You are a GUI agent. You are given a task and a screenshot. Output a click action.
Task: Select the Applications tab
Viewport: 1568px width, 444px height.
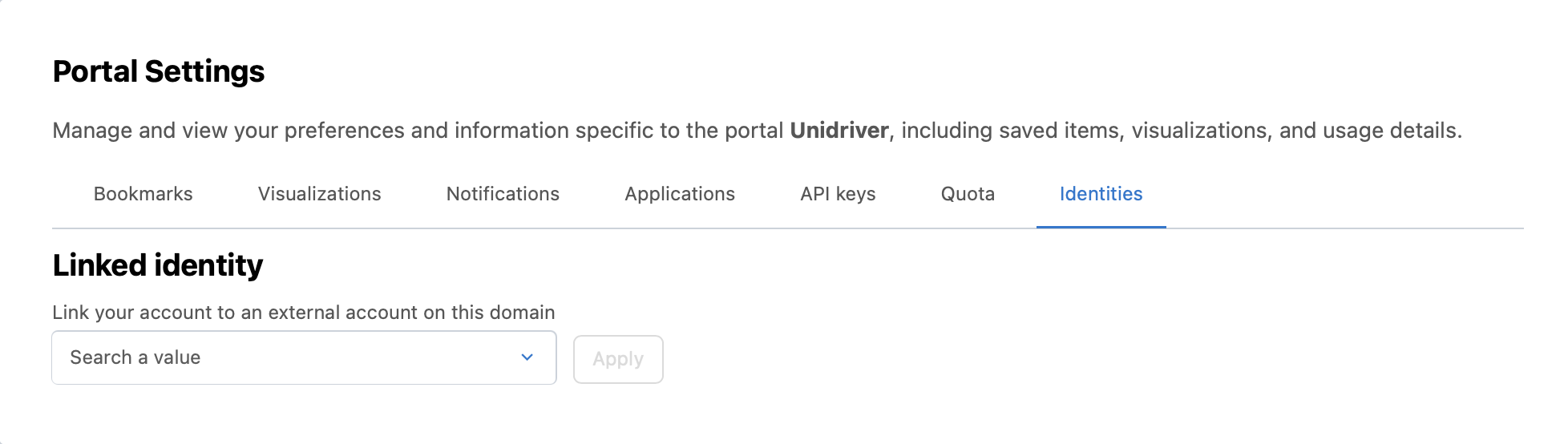pyautogui.click(x=680, y=194)
